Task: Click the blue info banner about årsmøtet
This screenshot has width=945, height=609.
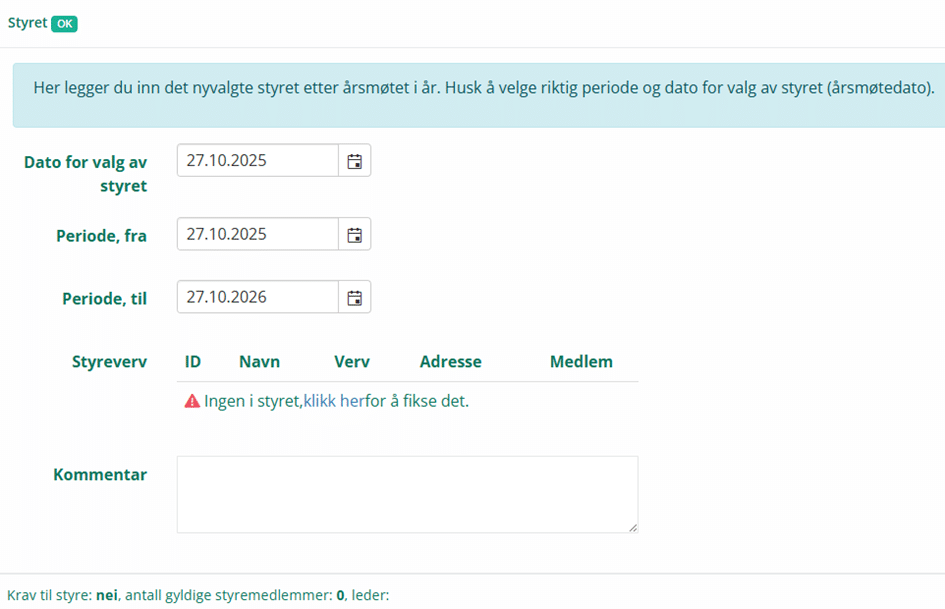Action: [x=483, y=88]
